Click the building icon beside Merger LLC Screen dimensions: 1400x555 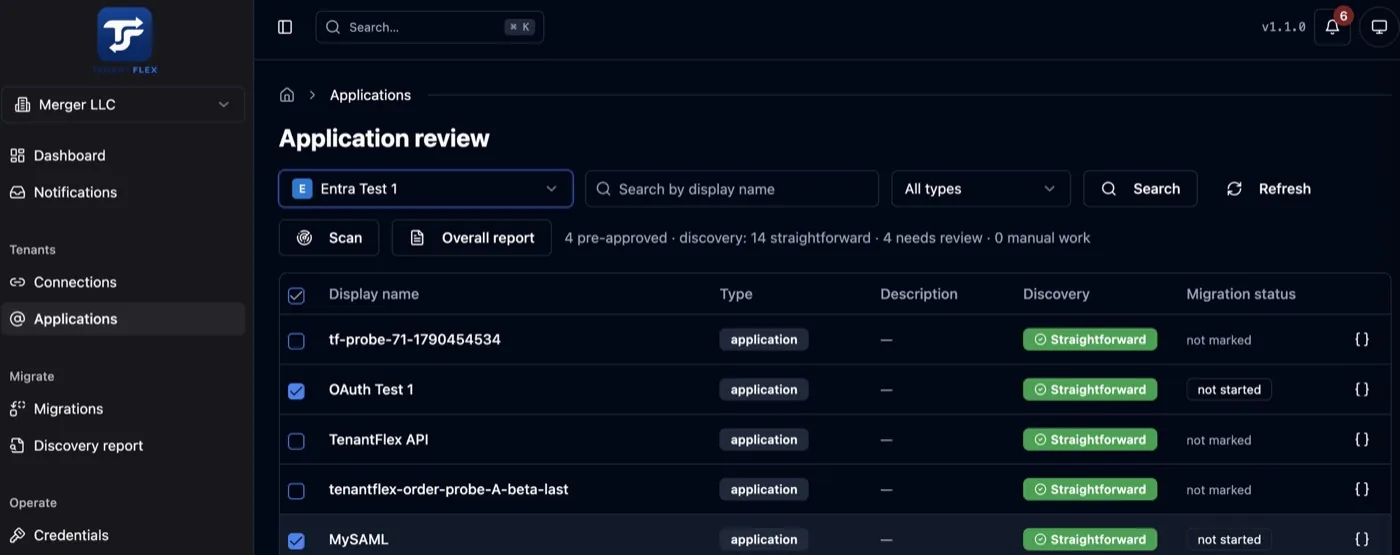coord(22,104)
